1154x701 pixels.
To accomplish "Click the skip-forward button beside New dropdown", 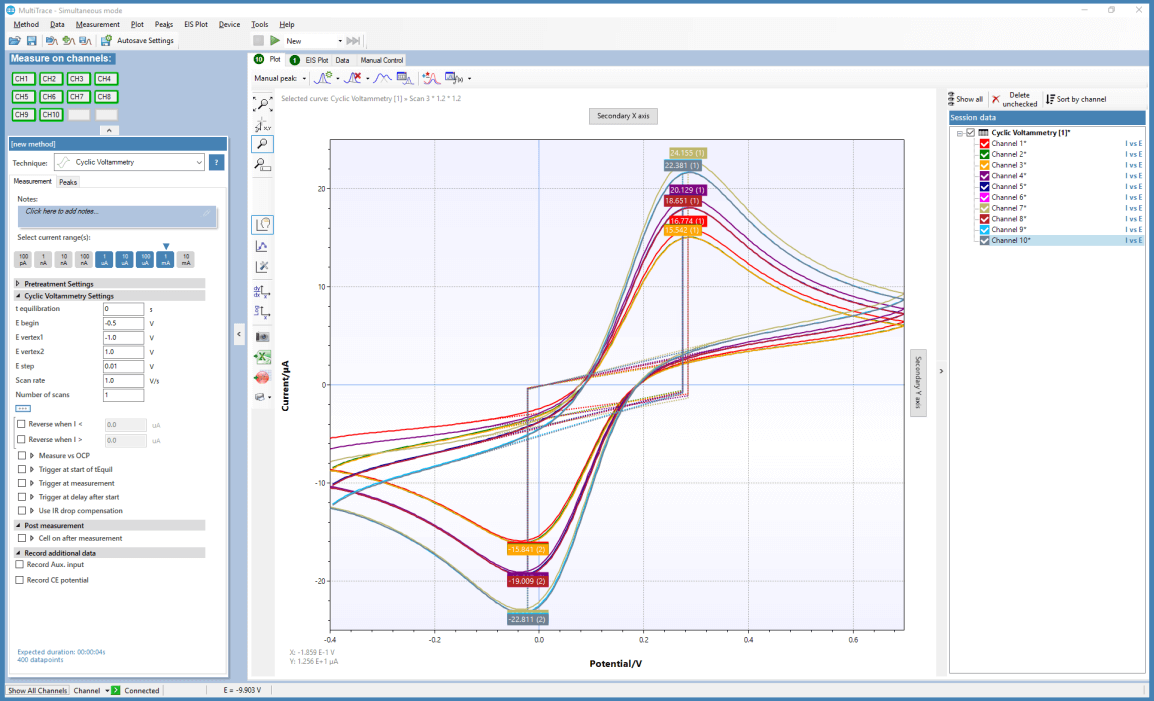I will [x=353, y=40].
